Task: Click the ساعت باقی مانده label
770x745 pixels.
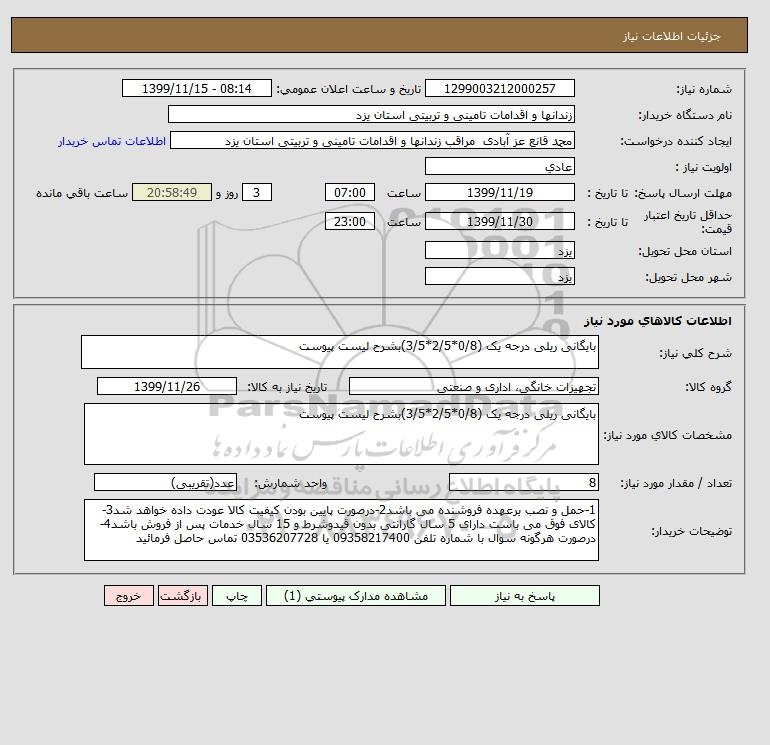Action: [x=82, y=193]
